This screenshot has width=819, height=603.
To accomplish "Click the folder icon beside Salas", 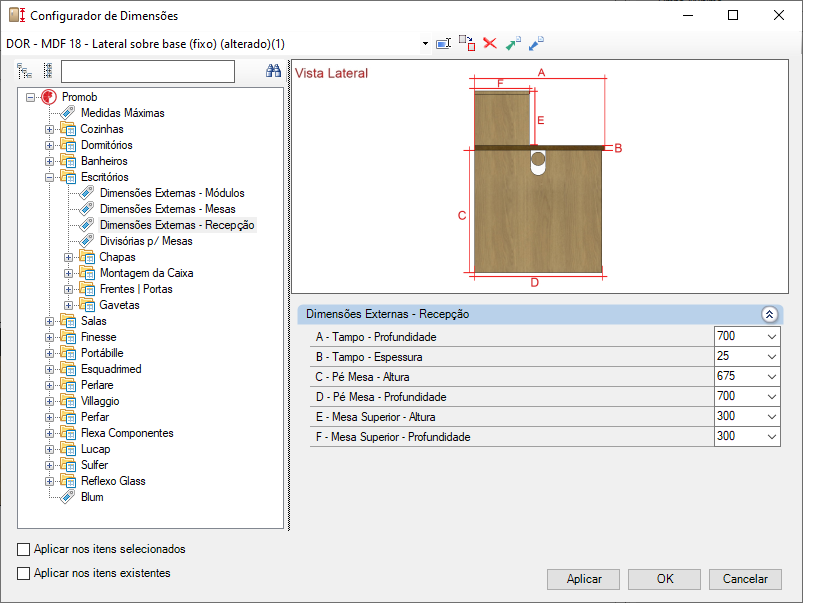I will pos(68,321).
